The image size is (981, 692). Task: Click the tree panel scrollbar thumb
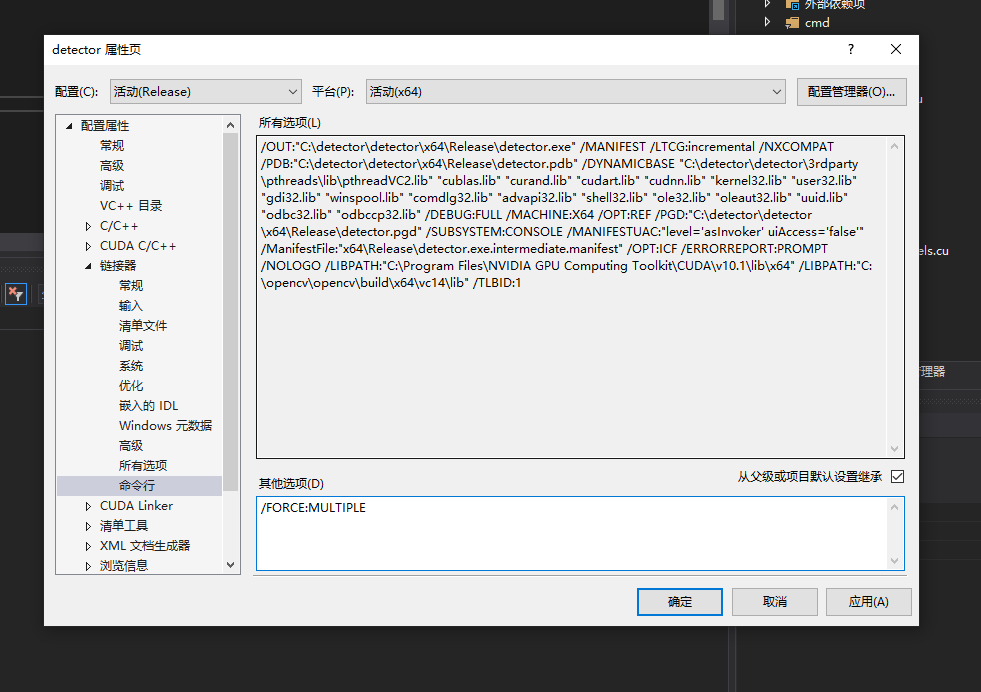pos(230,312)
